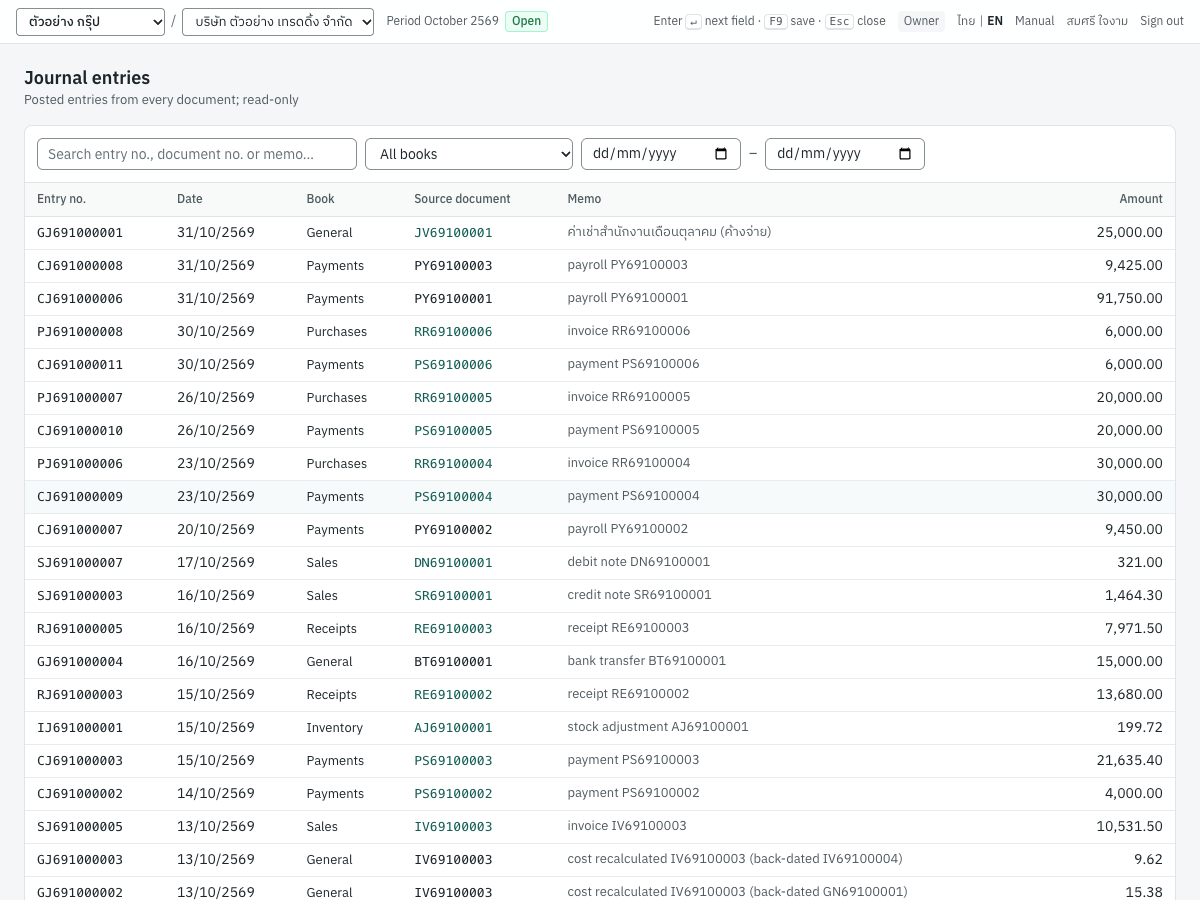
Task: Open debit note DN69100001
Action: [453, 563]
